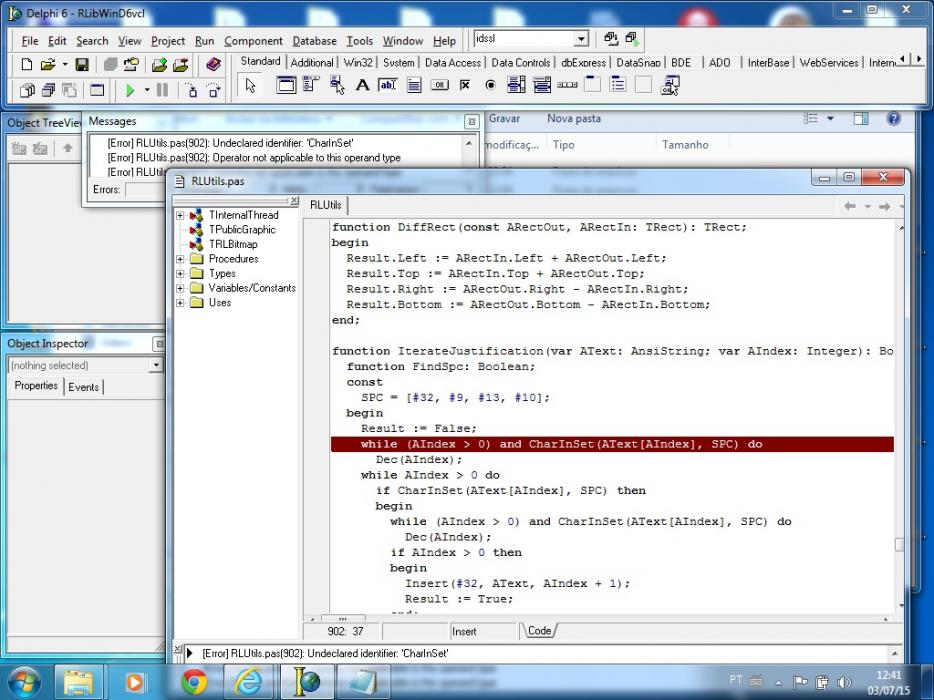Open the Component menu
Viewport: 934px width, 700px height.
(253, 41)
